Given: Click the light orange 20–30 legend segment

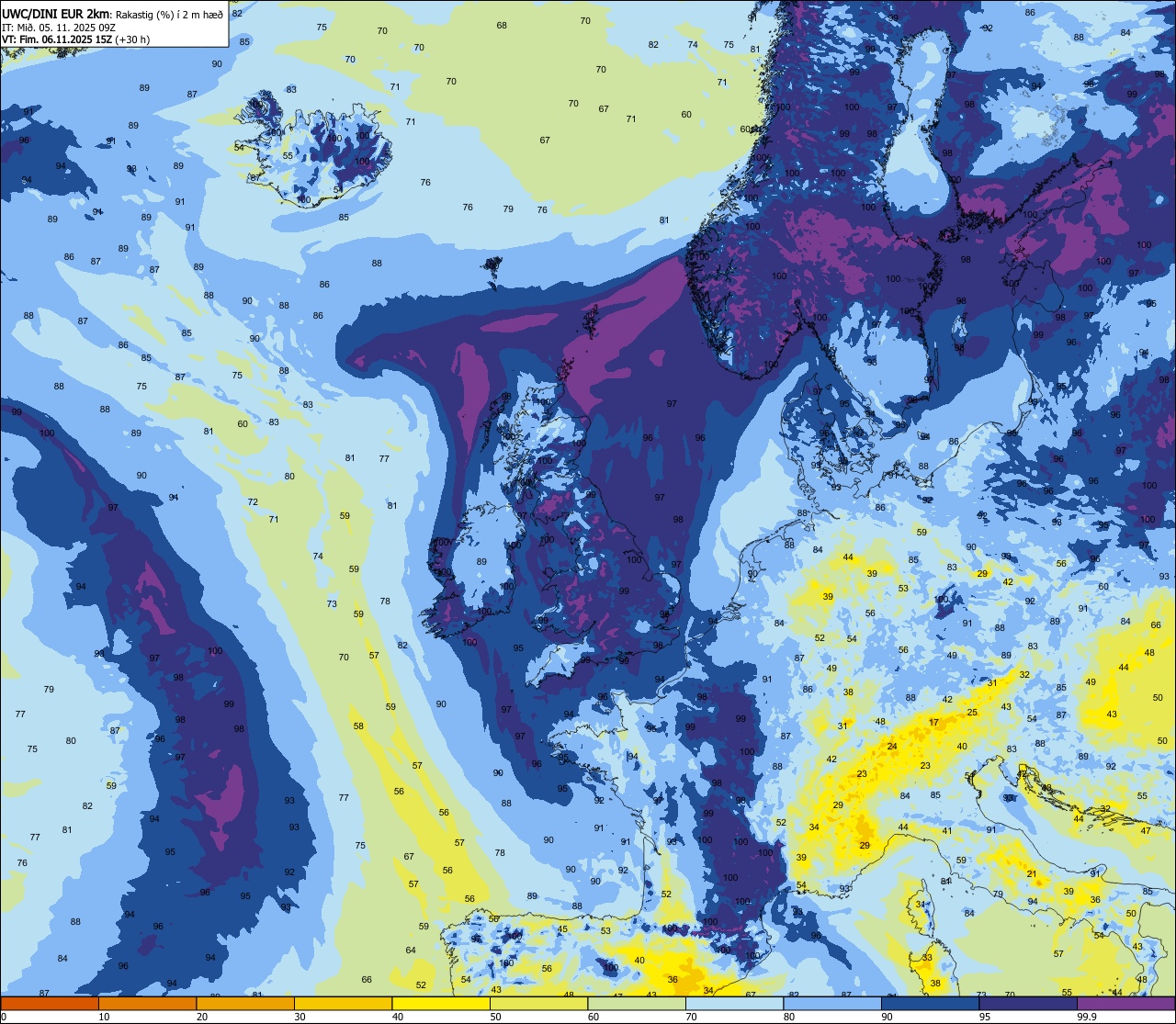Looking at the screenshot, I should (x=245, y=1004).
